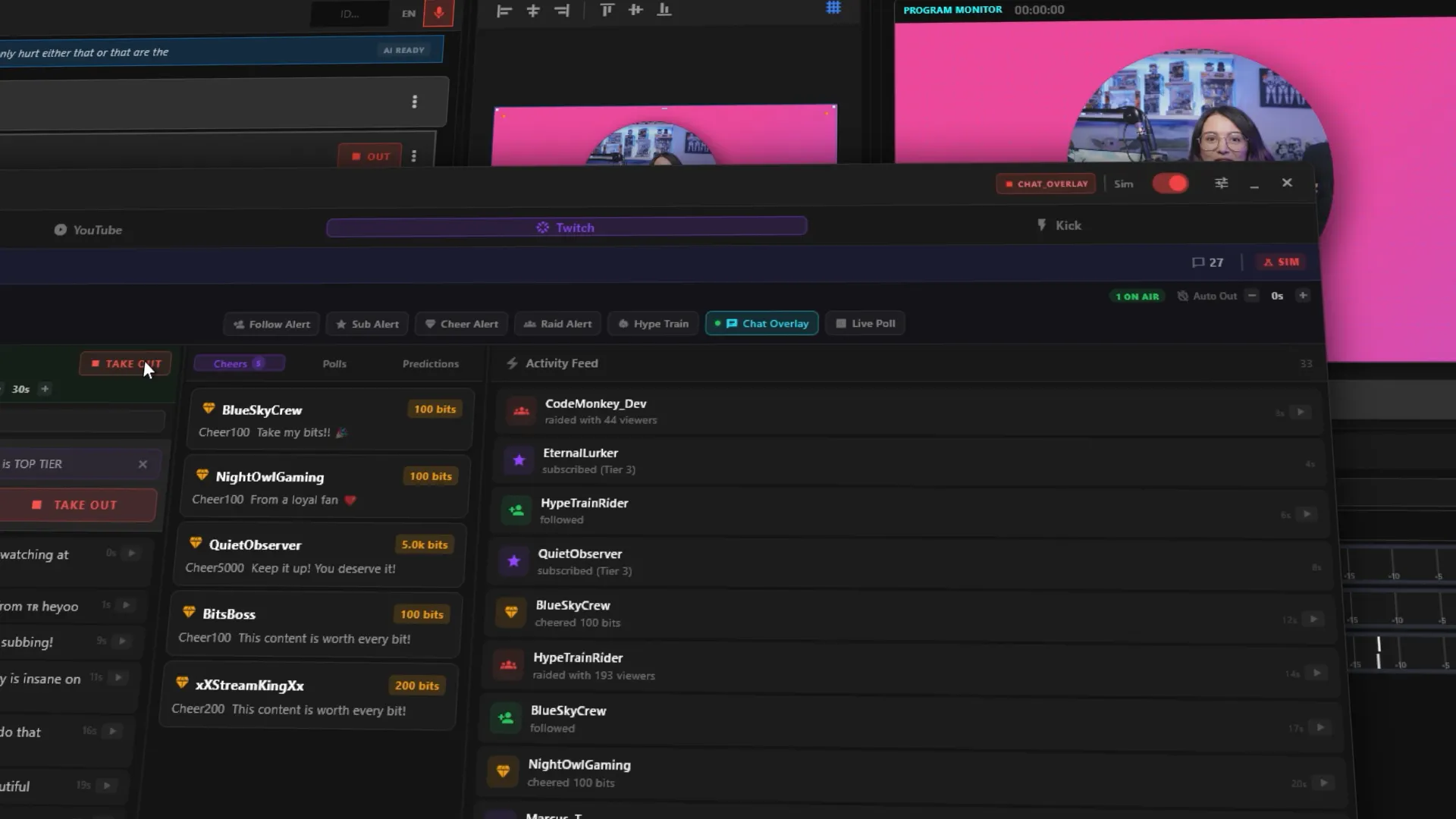Toggle the Auto Out option
This screenshot has width=1456, height=819.
tap(1207, 296)
